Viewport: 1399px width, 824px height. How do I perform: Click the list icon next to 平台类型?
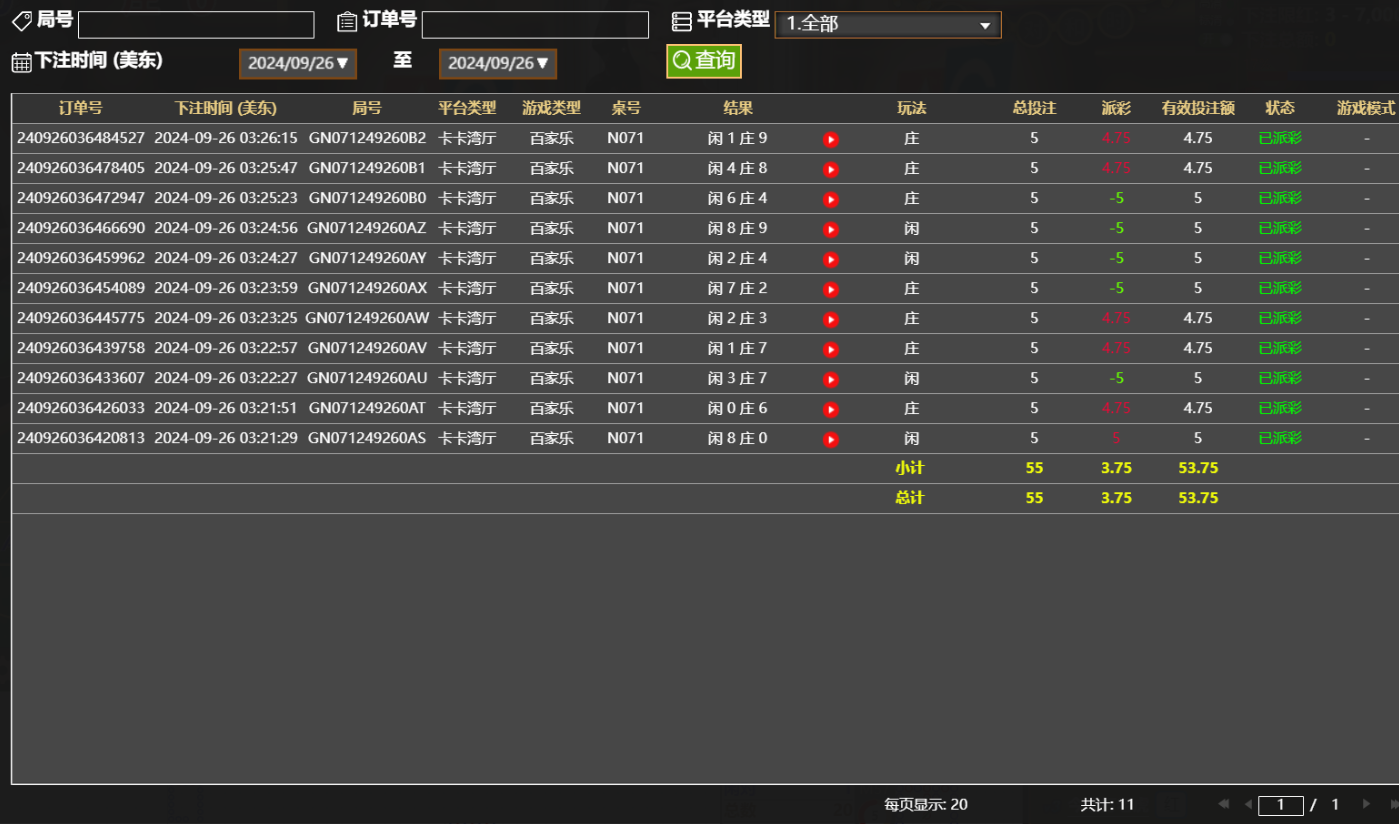click(x=683, y=20)
